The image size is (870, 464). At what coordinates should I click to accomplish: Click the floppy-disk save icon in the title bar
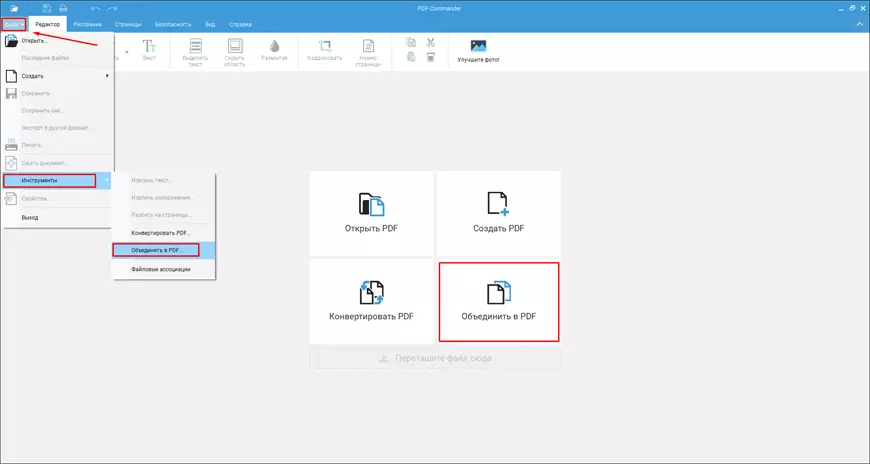point(47,8)
